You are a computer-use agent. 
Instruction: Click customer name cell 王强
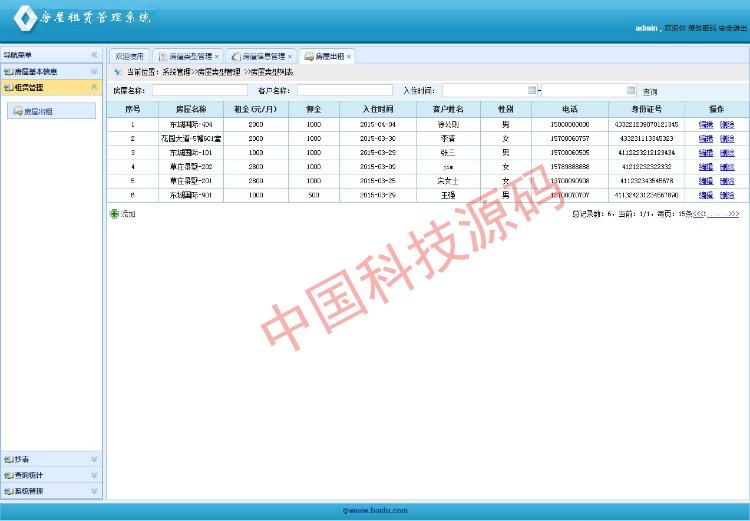[x=448, y=195]
